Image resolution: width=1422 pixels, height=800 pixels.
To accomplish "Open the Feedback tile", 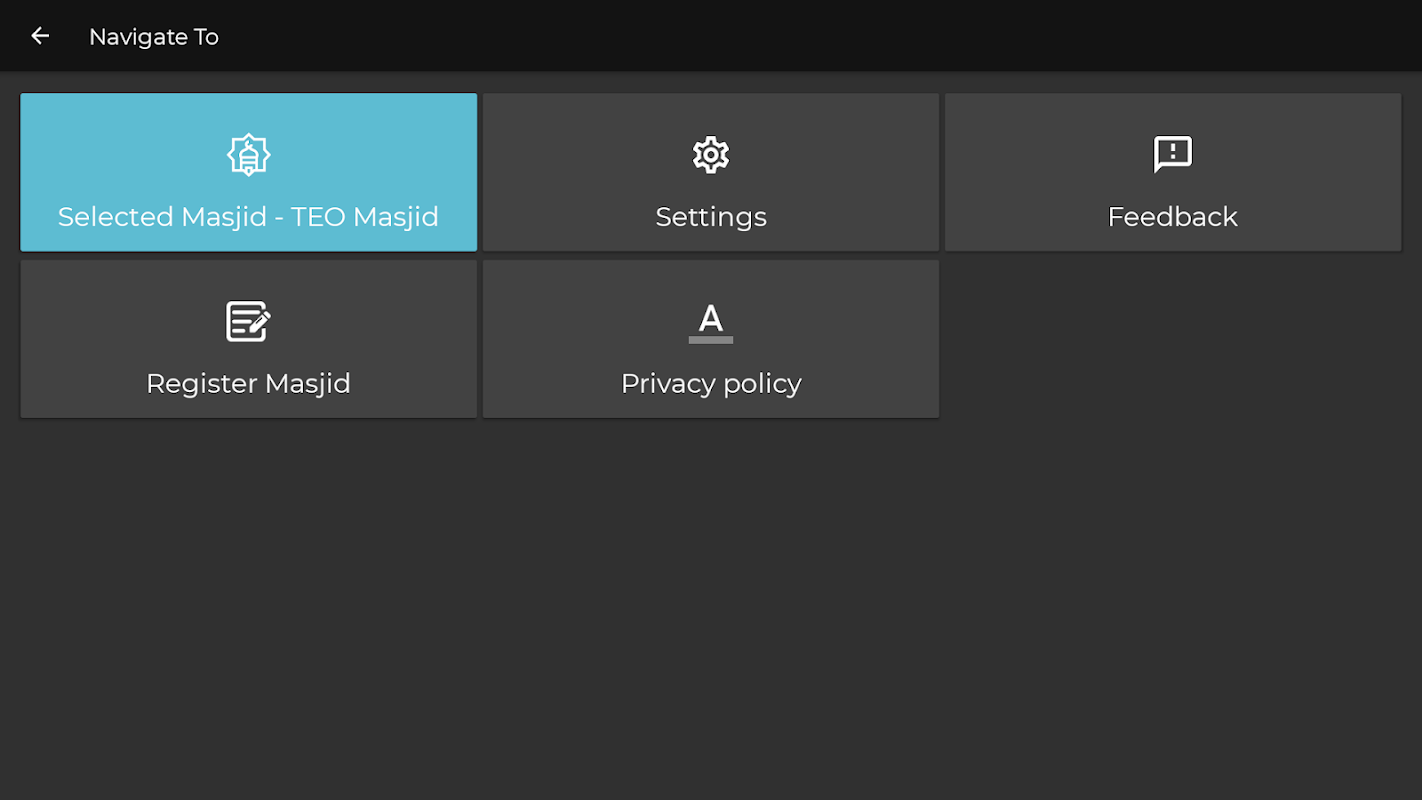I will 1173,172.
